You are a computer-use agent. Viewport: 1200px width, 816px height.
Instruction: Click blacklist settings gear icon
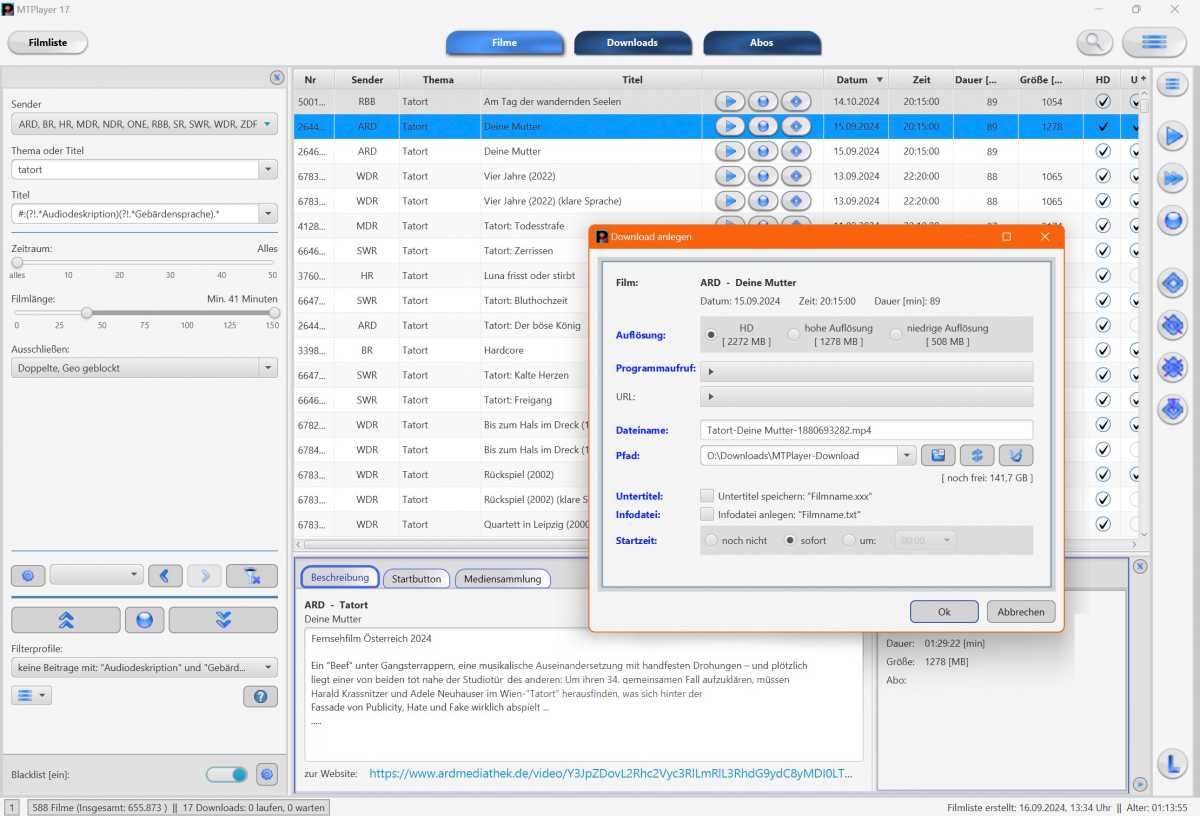pyautogui.click(x=267, y=774)
